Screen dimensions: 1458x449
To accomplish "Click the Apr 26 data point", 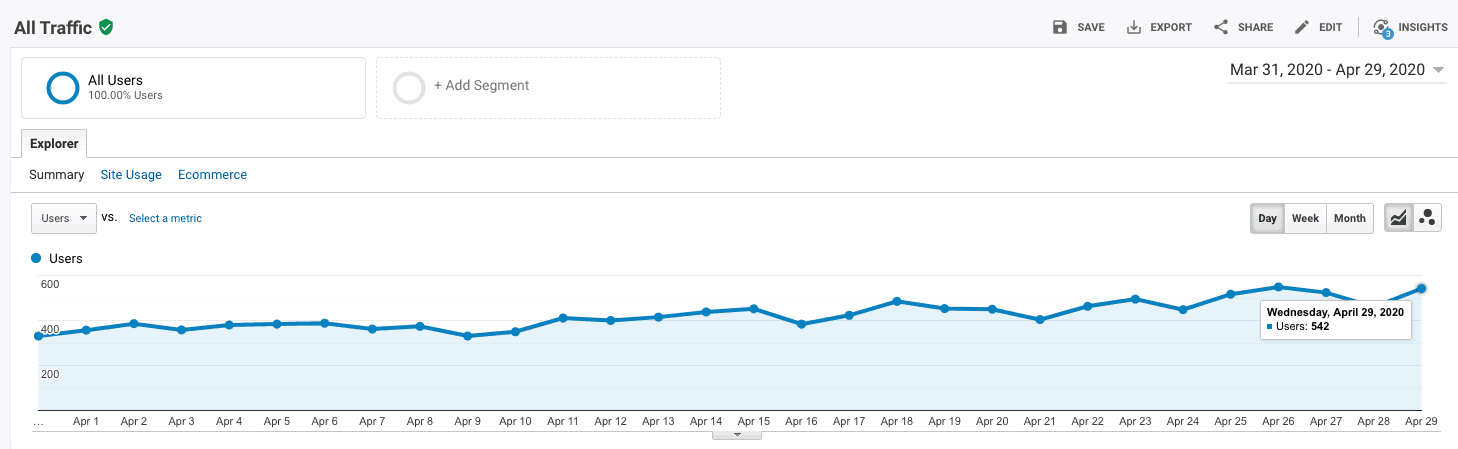I will tap(1279, 287).
